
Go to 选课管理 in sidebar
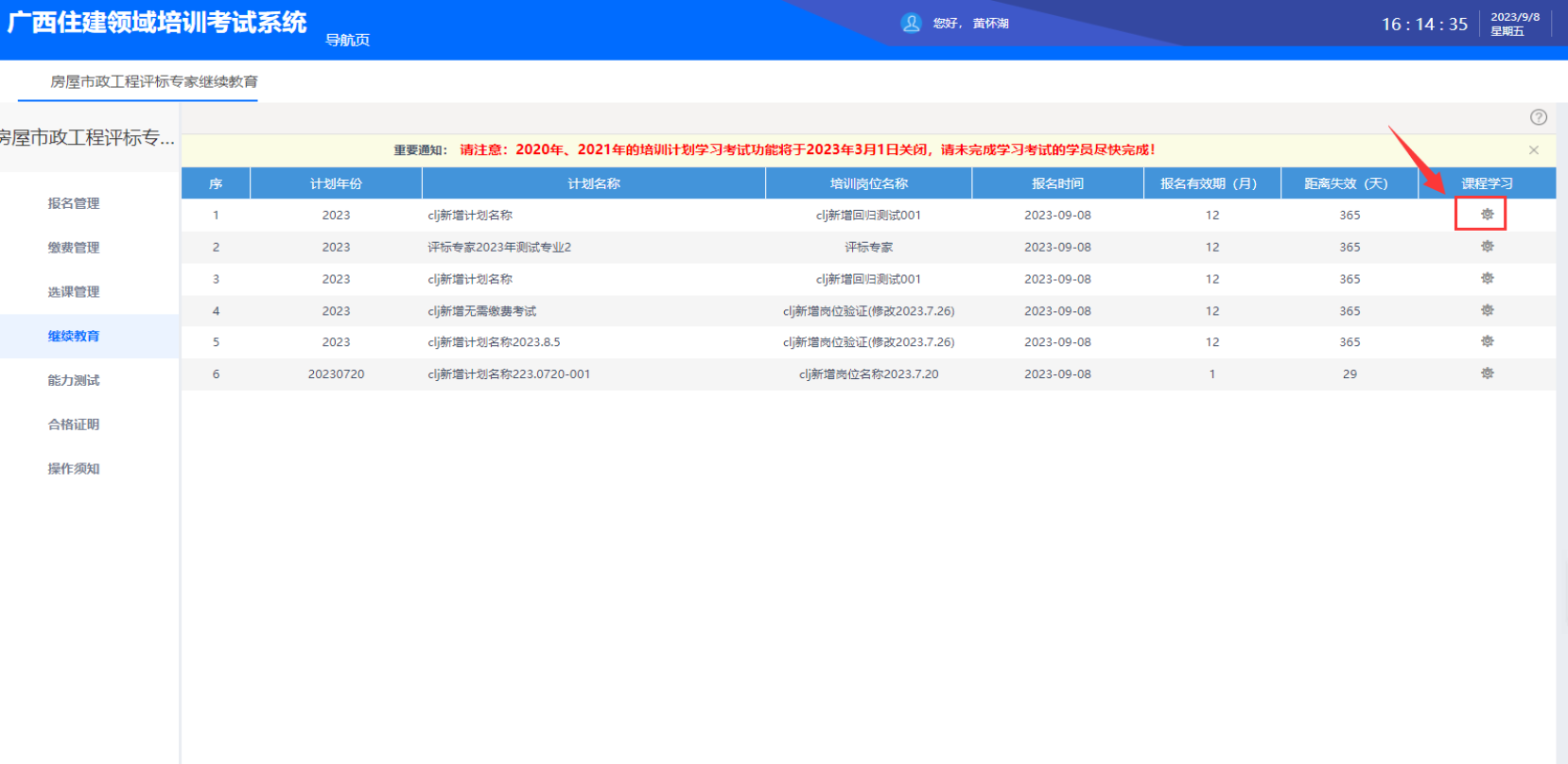click(x=74, y=292)
